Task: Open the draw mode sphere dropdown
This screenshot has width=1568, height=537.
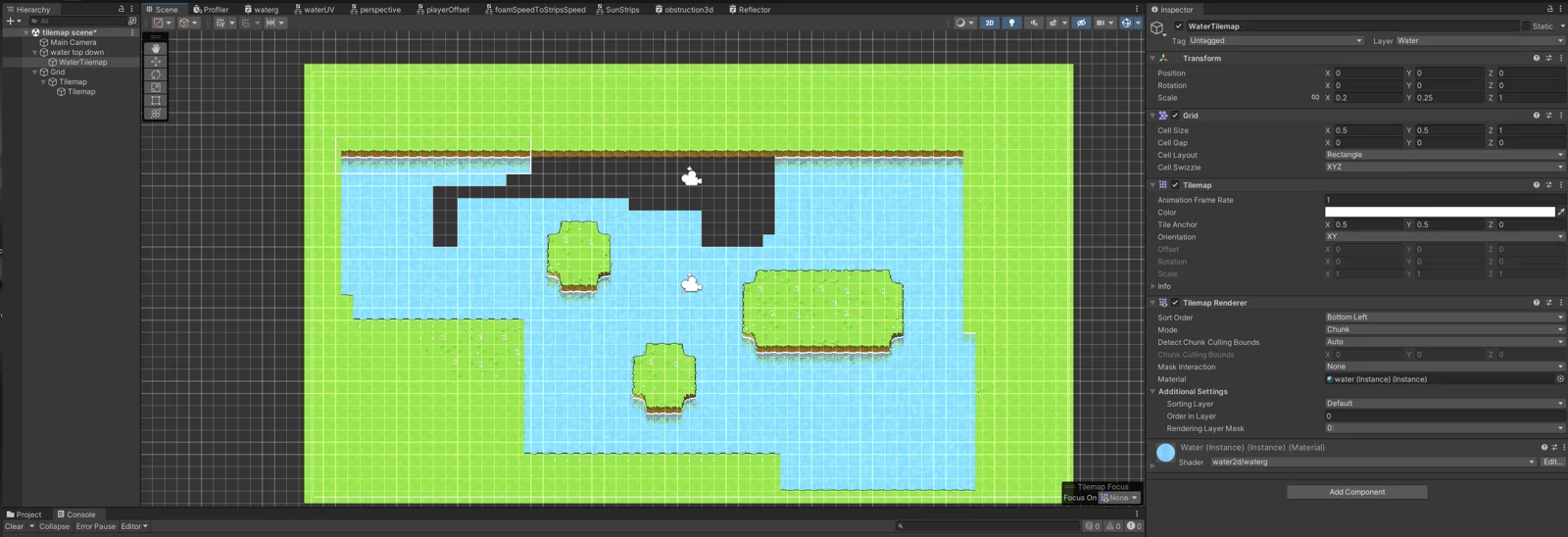Action: pos(964,23)
